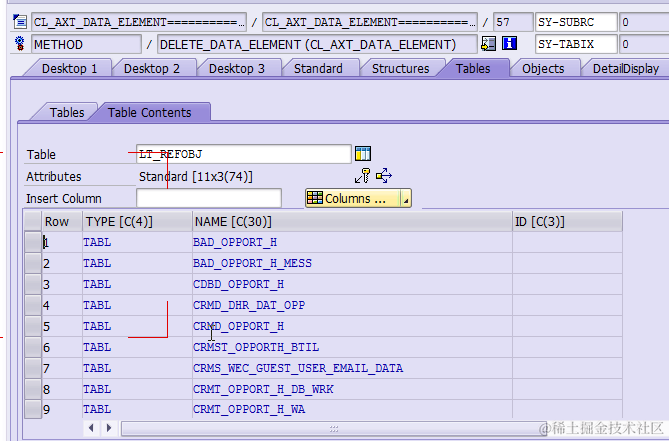The image size is (669, 441).
Task: Click the Table name field LT_REFOBJ
Action: [244, 154]
